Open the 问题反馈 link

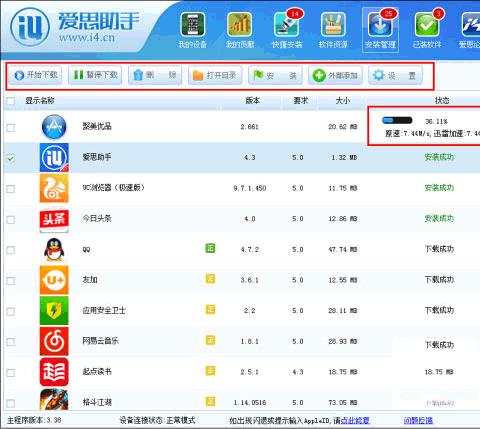tap(418, 420)
